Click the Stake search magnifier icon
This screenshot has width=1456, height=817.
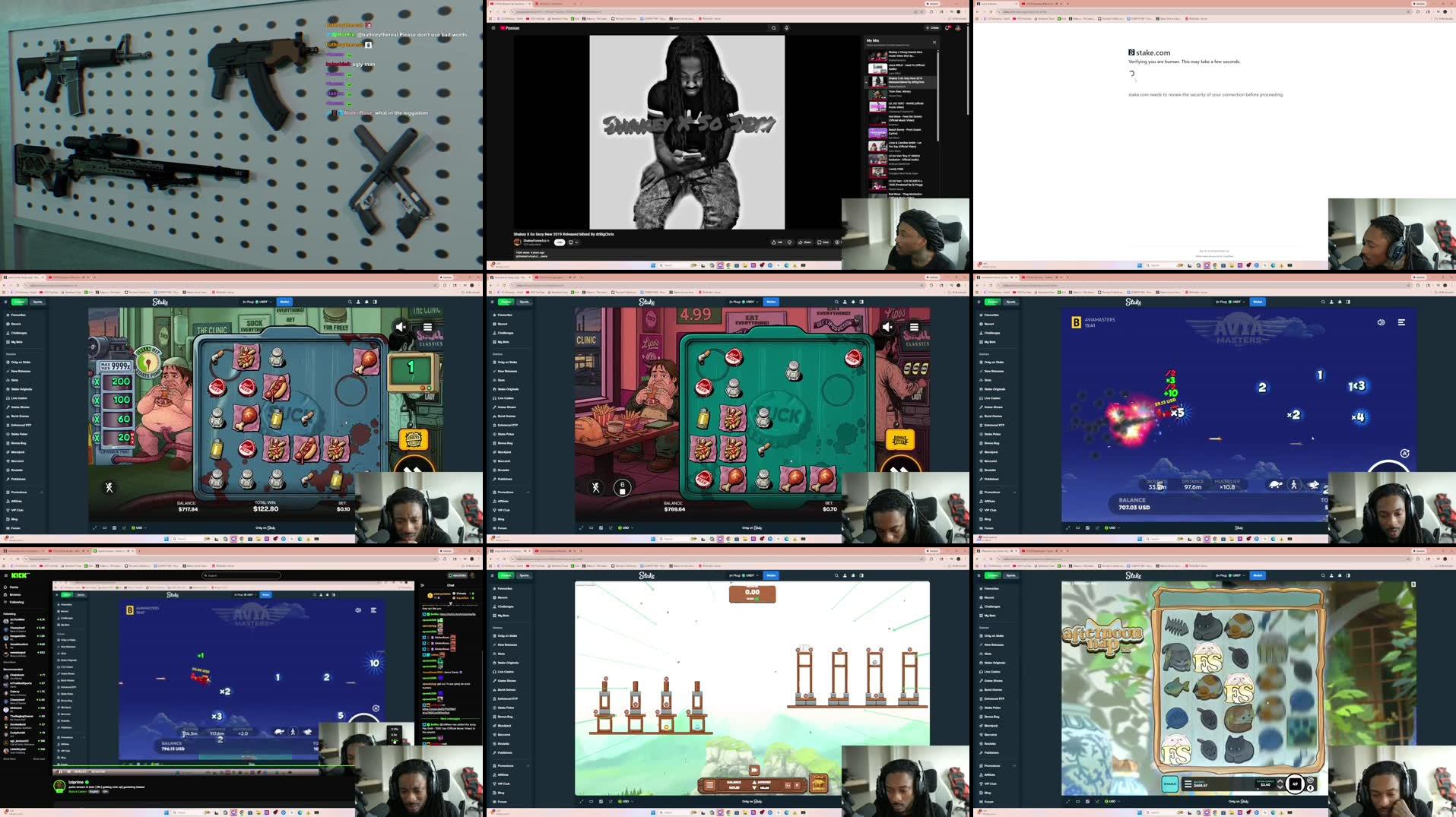pyautogui.click(x=350, y=302)
